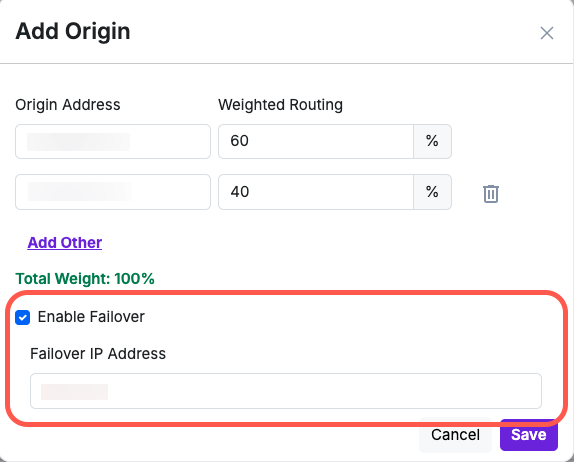This screenshot has height=462, width=574.
Task: Click the Origin Address column label
Action: (68, 105)
